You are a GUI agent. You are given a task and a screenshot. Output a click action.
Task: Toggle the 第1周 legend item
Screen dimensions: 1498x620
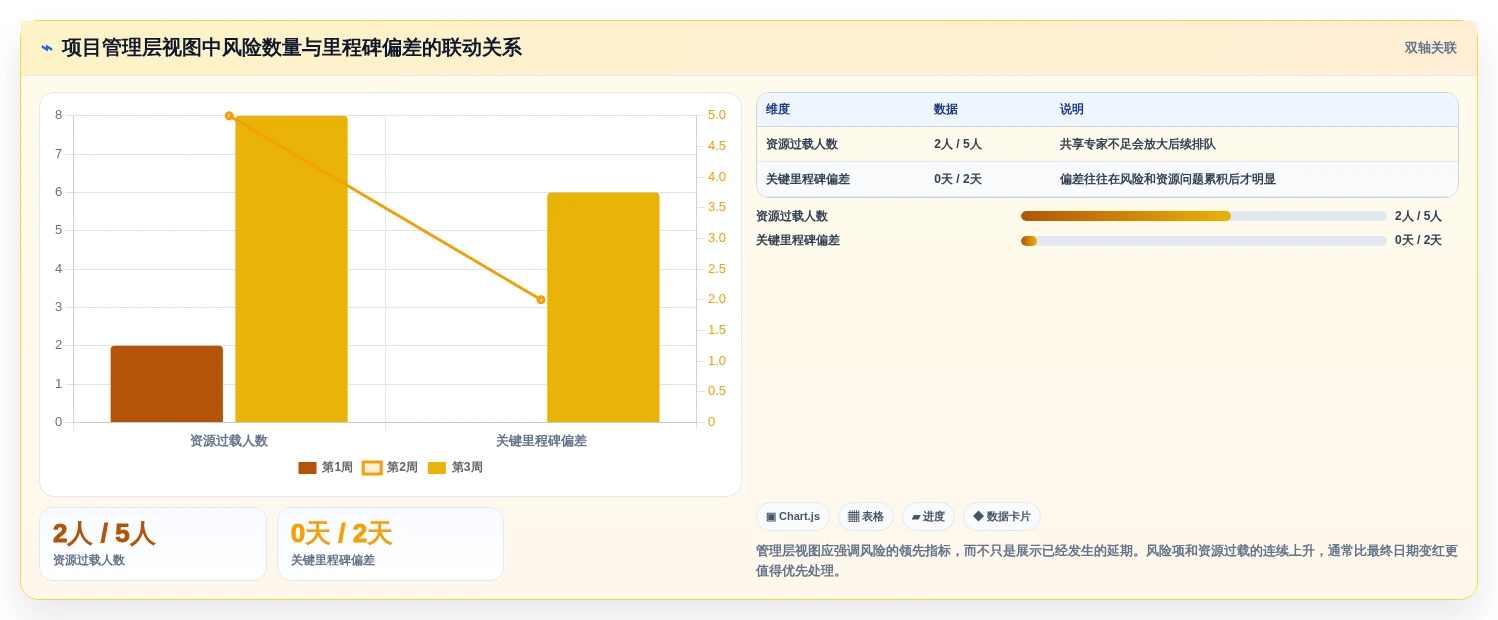(x=325, y=467)
